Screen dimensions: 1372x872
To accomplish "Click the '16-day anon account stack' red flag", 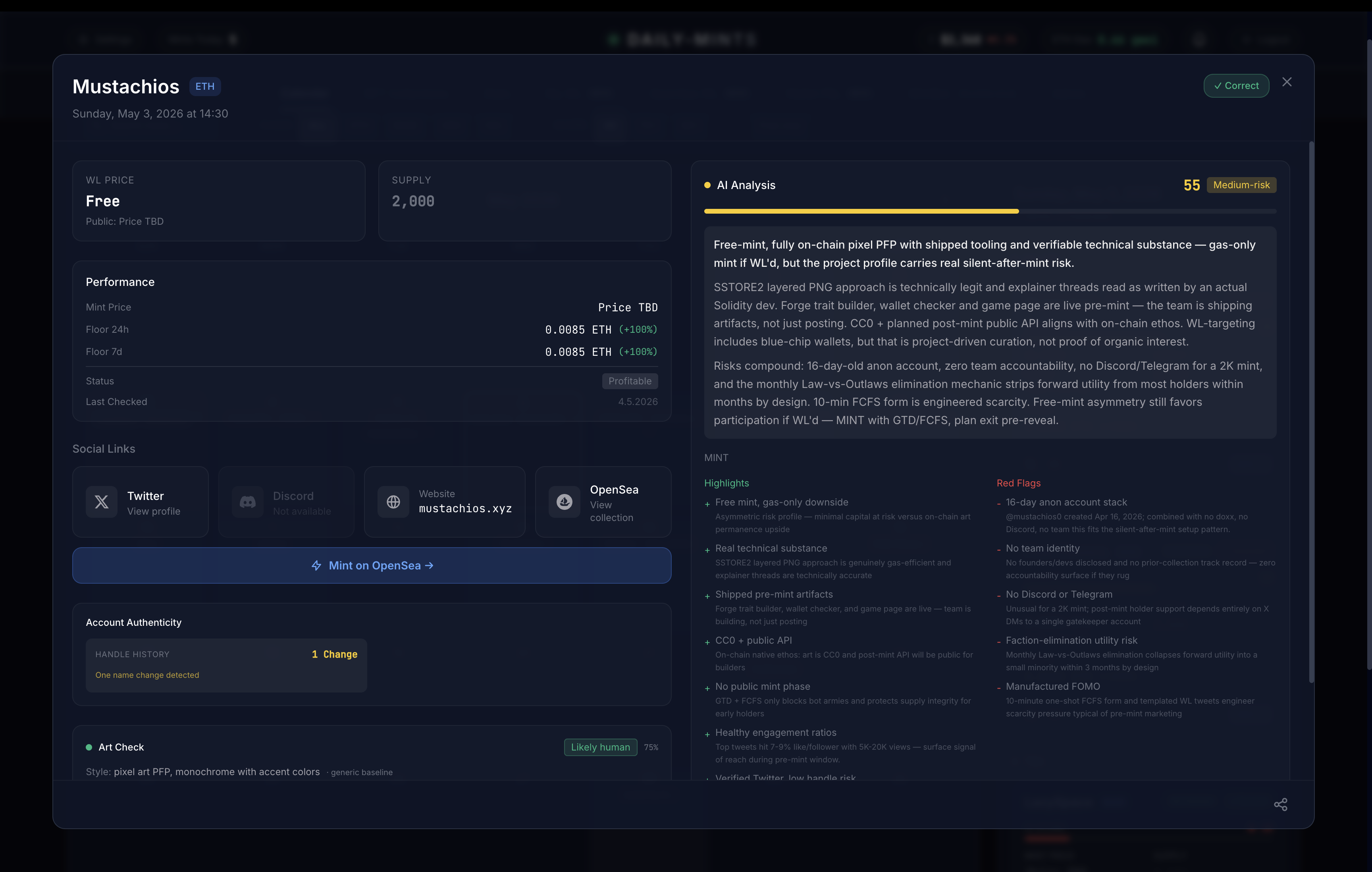I will [1067, 502].
